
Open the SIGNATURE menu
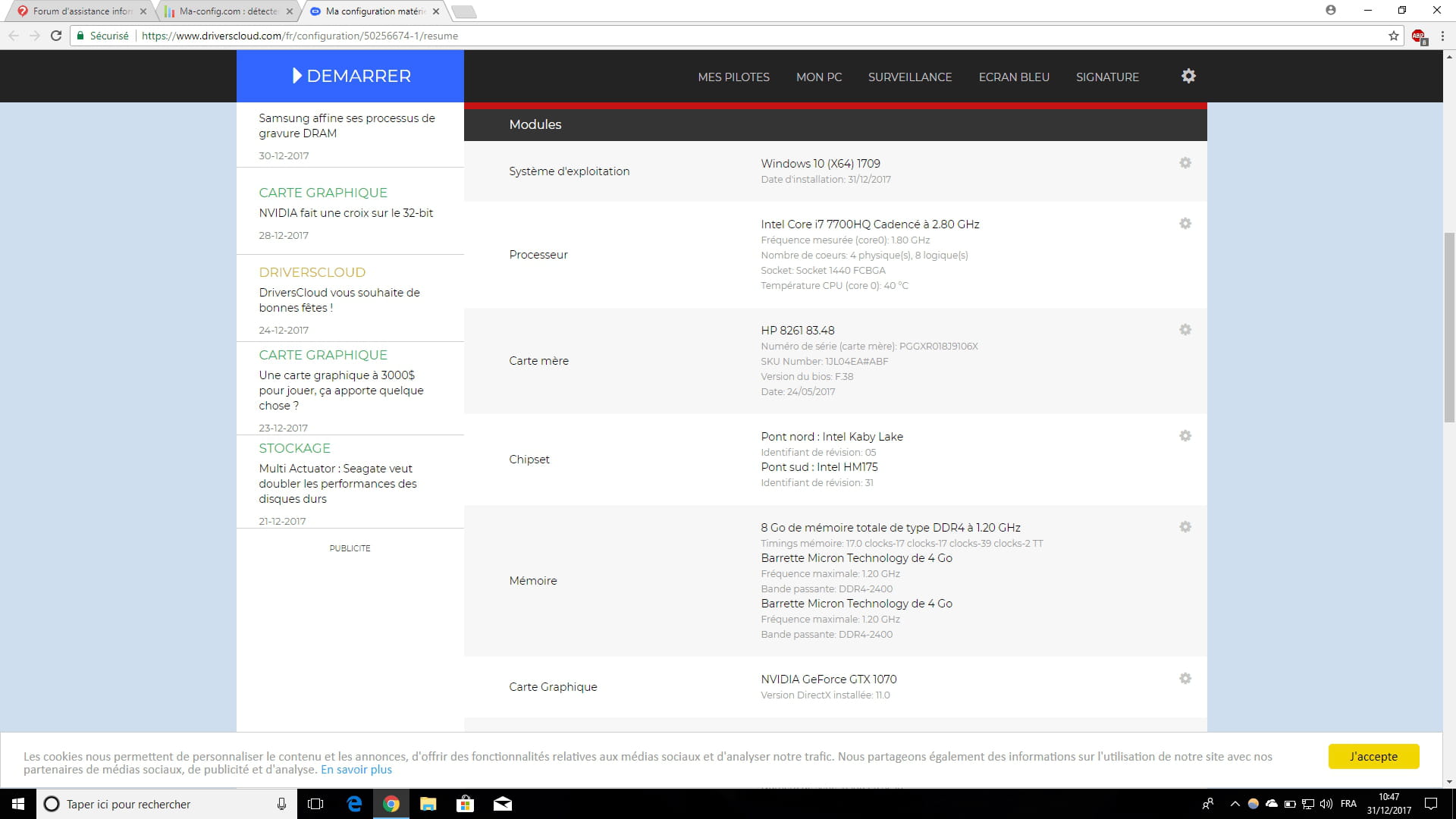click(1107, 77)
